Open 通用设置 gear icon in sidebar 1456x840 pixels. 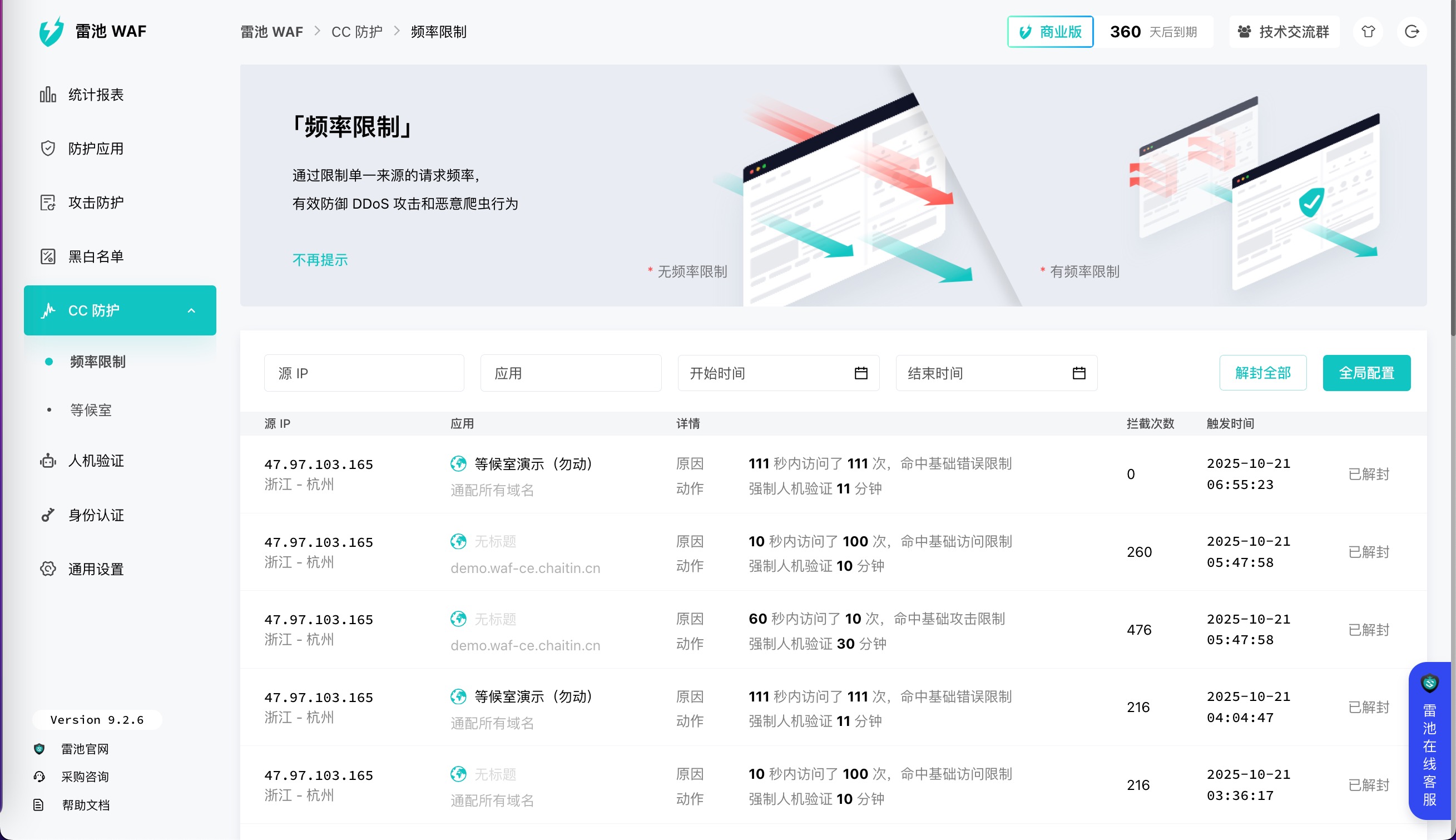click(x=48, y=569)
